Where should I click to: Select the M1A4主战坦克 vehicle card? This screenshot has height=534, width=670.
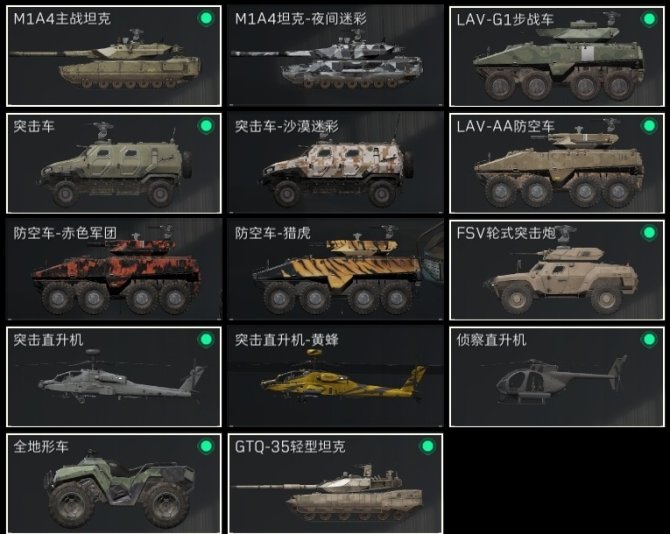114,56
